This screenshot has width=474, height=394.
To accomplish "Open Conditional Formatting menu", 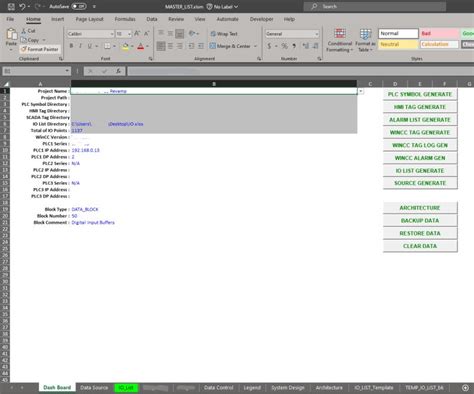I will 340,40.
